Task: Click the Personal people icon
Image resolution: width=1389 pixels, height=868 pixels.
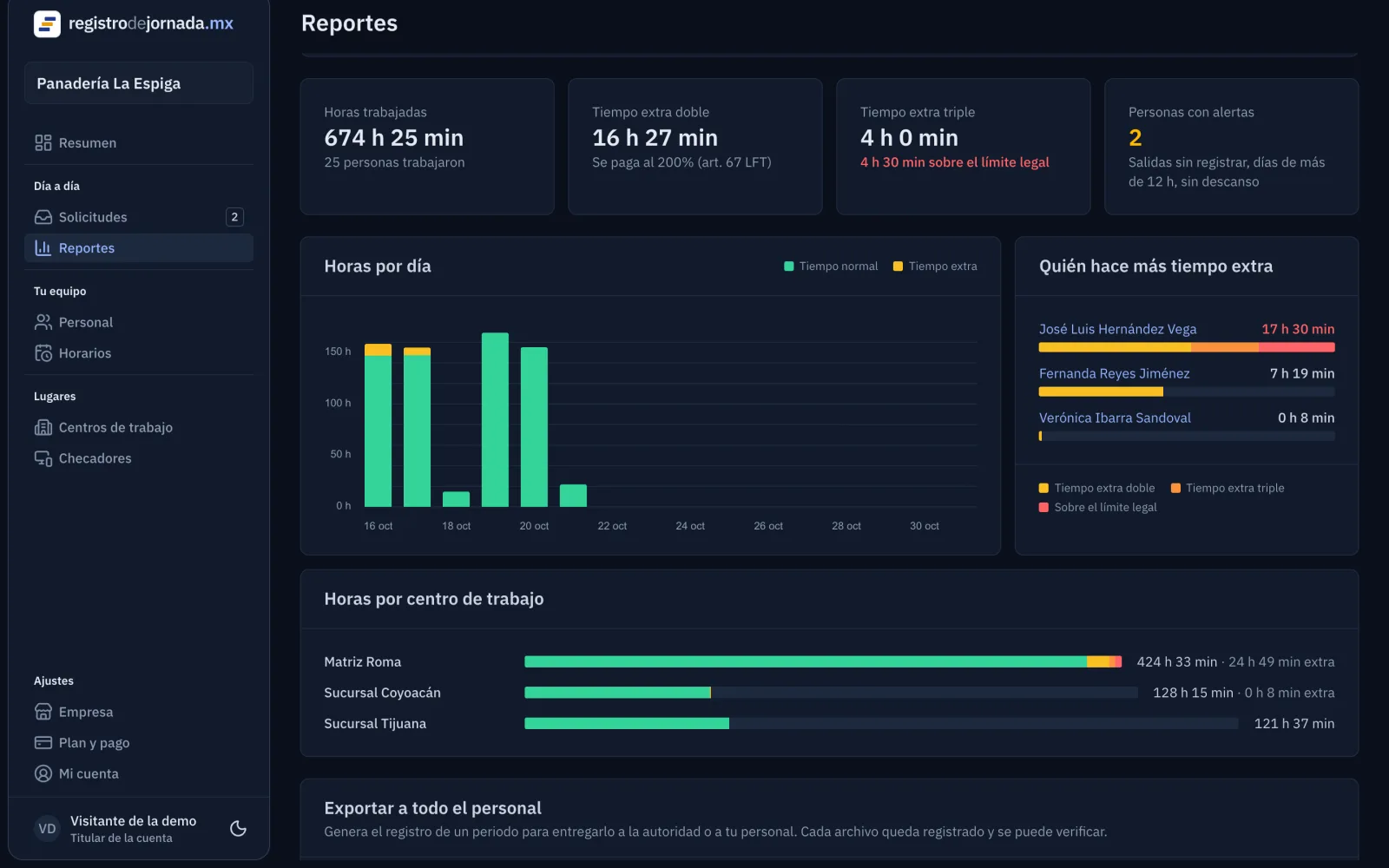Action: [43, 322]
